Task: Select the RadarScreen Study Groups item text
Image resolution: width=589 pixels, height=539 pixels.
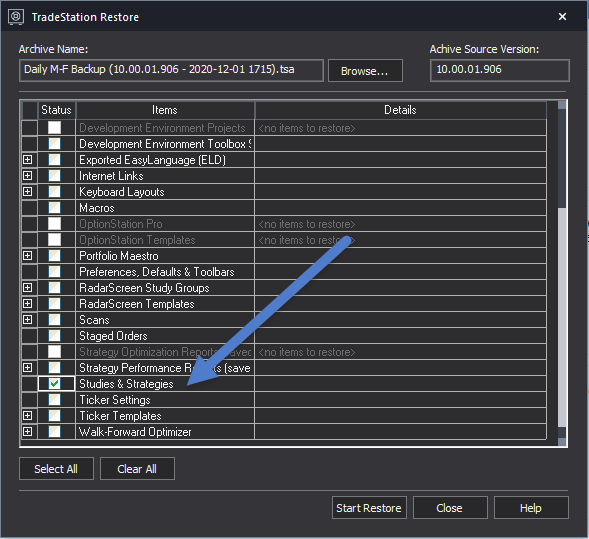Action: (144, 288)
